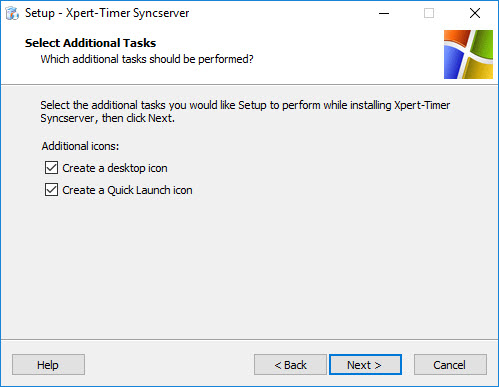The image size is (499, 387).
Task: Click the 'Additional icons:' label
Action: click(80, 146)
